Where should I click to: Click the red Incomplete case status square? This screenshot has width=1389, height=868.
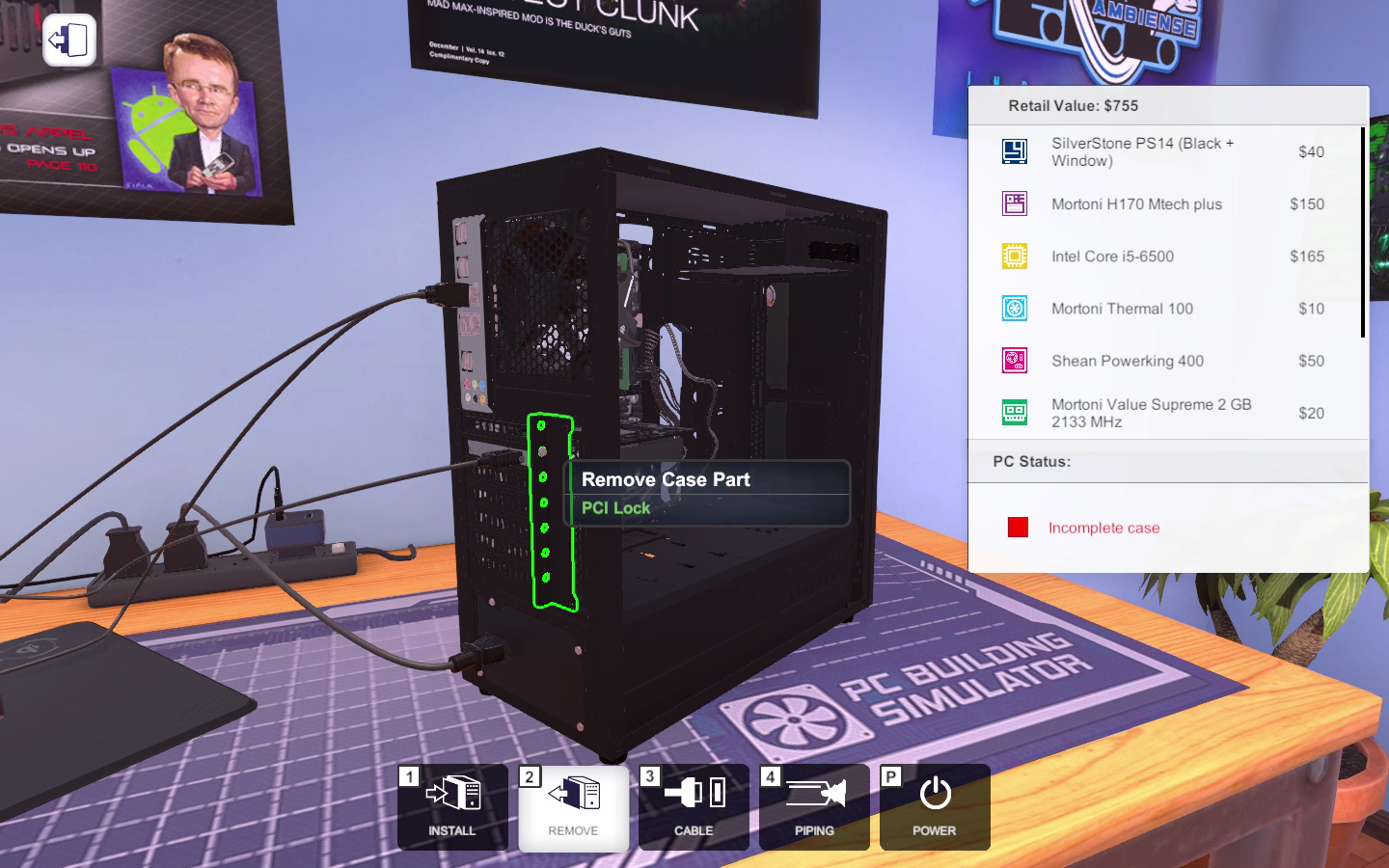coord(1018,528)
